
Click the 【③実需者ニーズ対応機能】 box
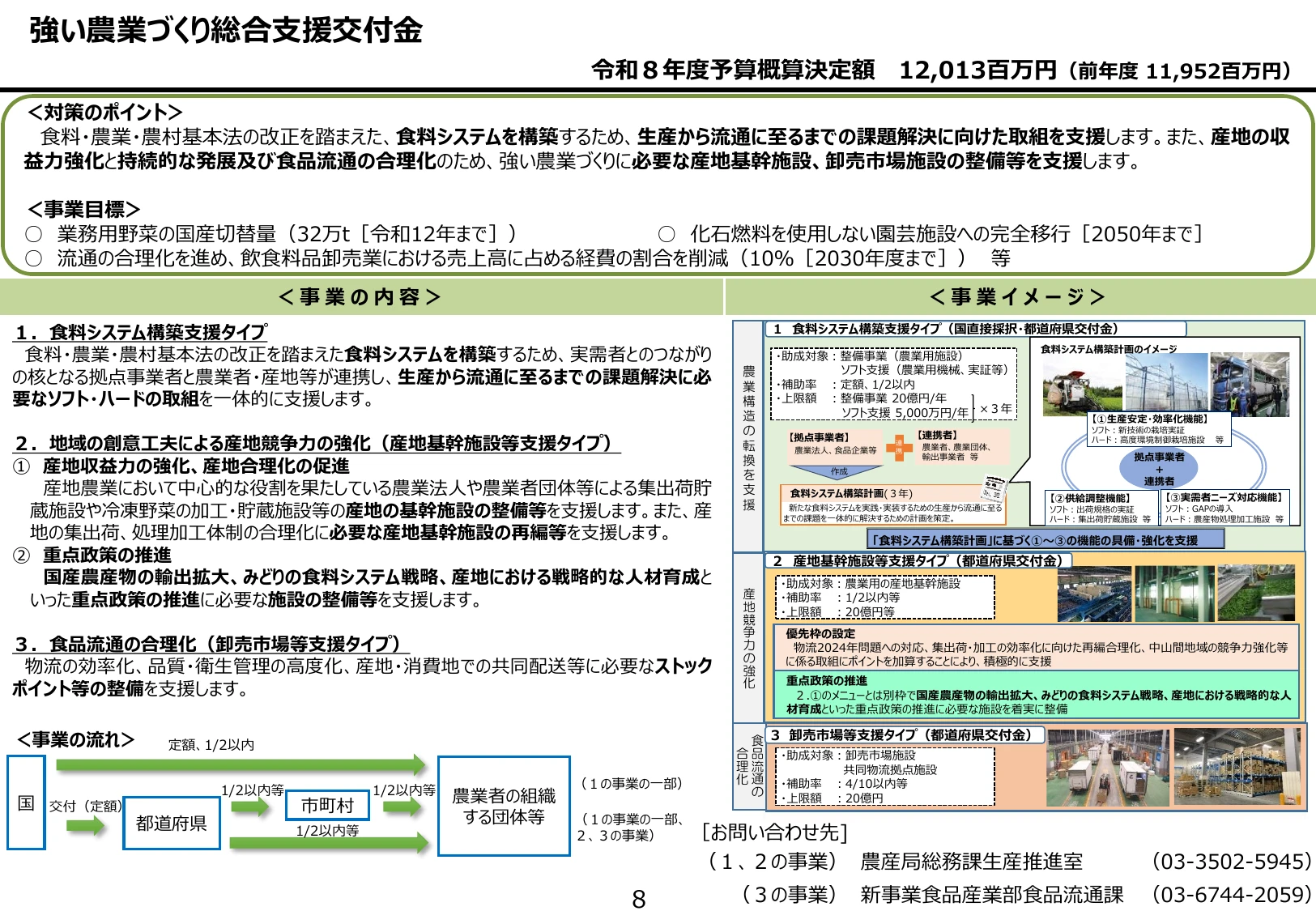click(x=1224, y=508)
